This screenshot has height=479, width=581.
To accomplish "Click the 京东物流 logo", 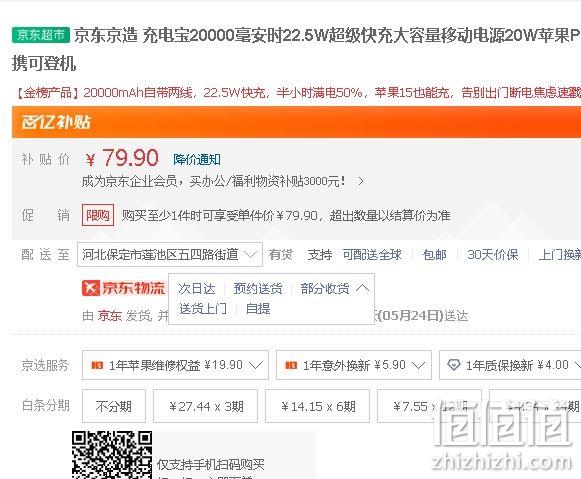I will (123, 288).
